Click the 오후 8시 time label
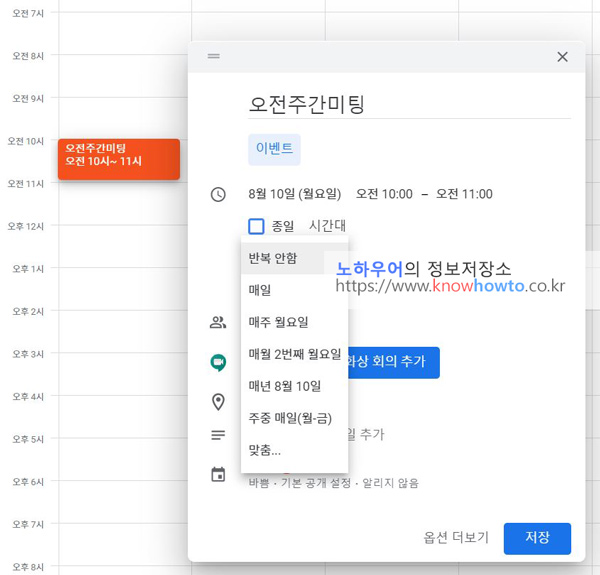600x575 pixels. click(28, 567)
